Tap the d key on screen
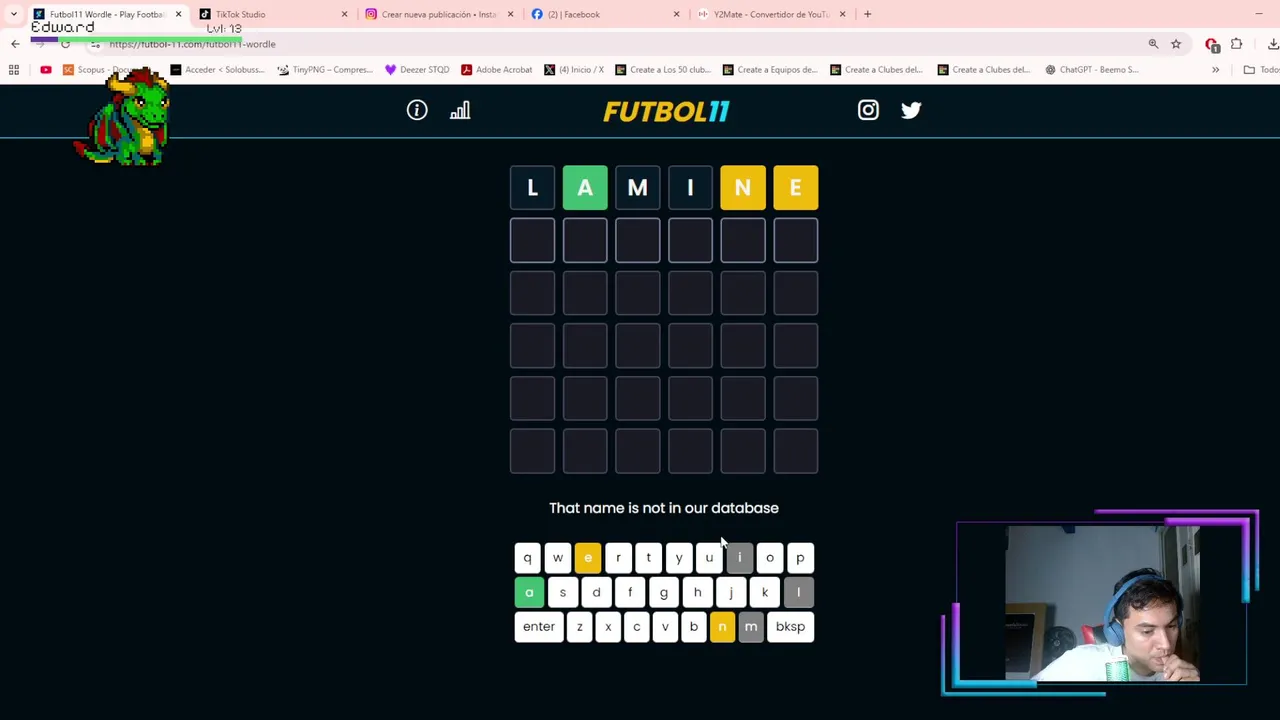This screenshot has height=720, width=1280. pyautogui.click(x=596, y=592)
